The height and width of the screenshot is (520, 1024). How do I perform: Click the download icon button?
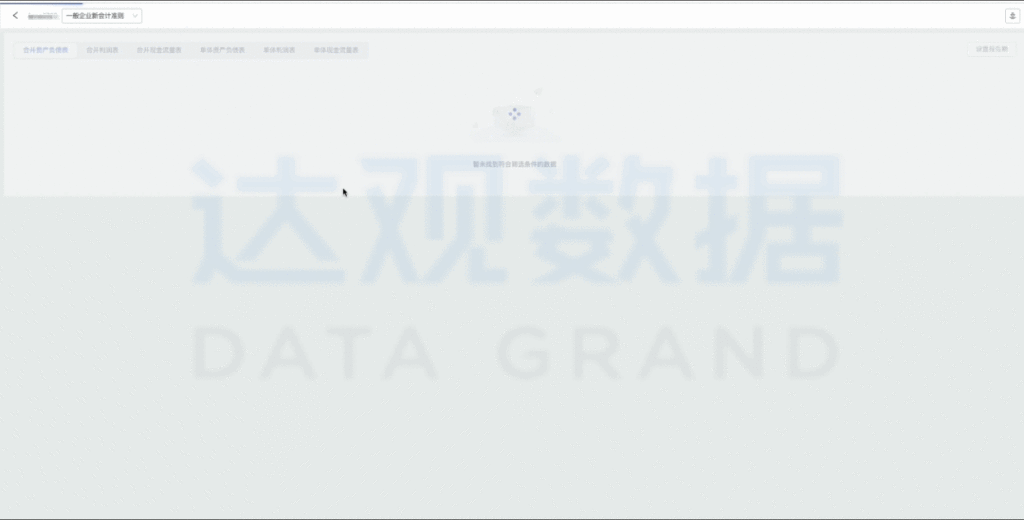[x=1012, y=16]
